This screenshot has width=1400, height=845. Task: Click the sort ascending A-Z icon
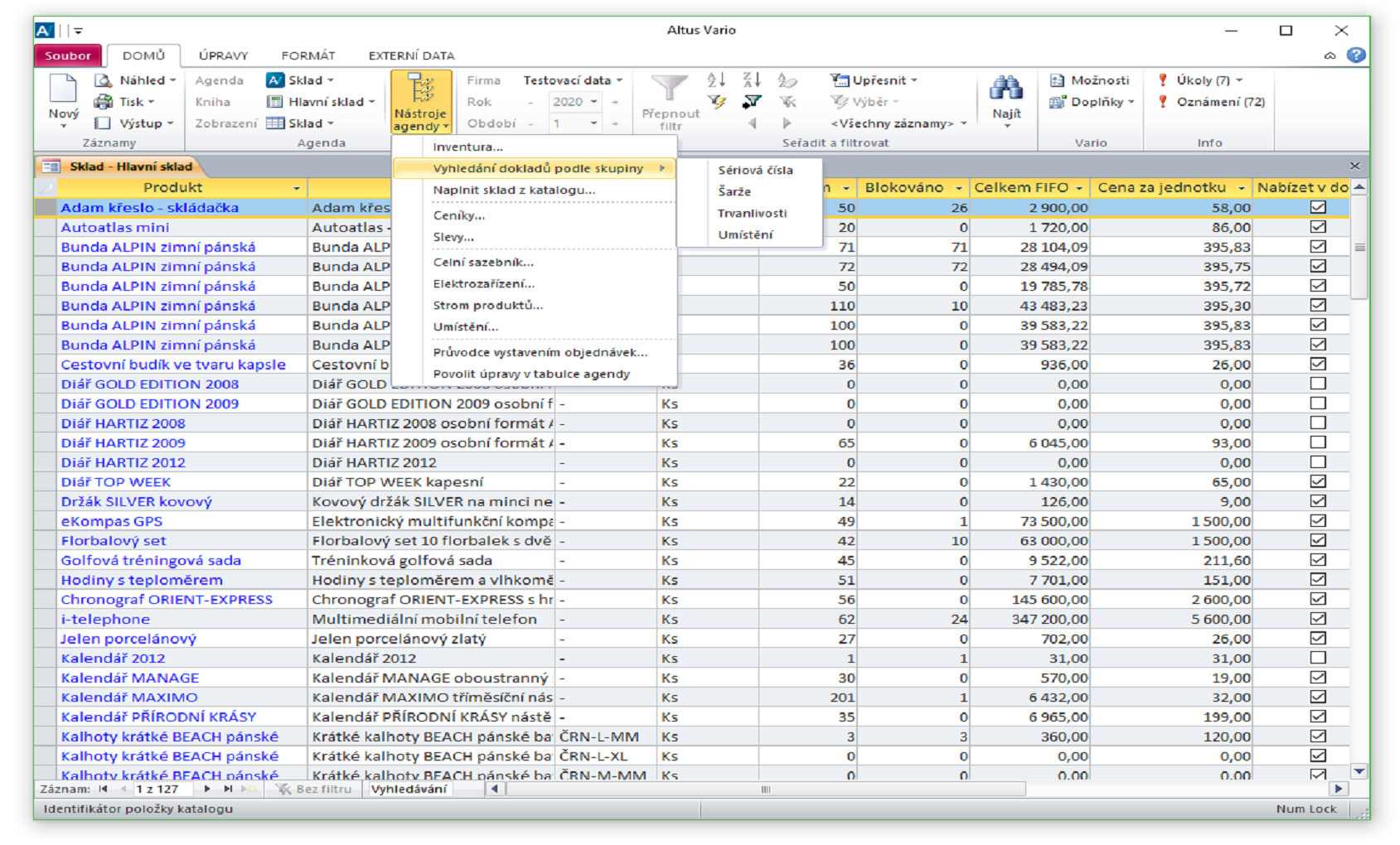716,80
